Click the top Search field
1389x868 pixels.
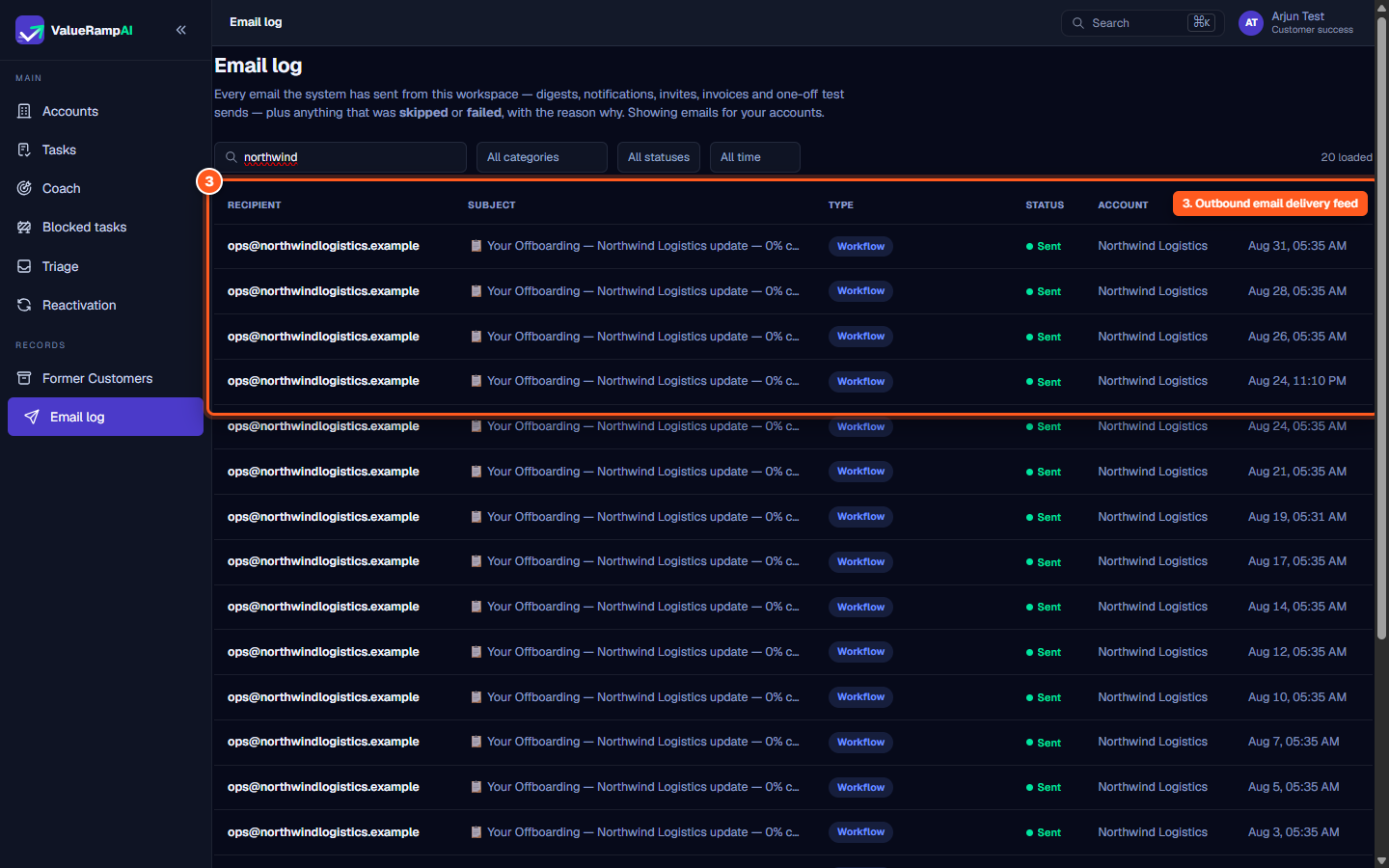click(x=1143, y=23)
